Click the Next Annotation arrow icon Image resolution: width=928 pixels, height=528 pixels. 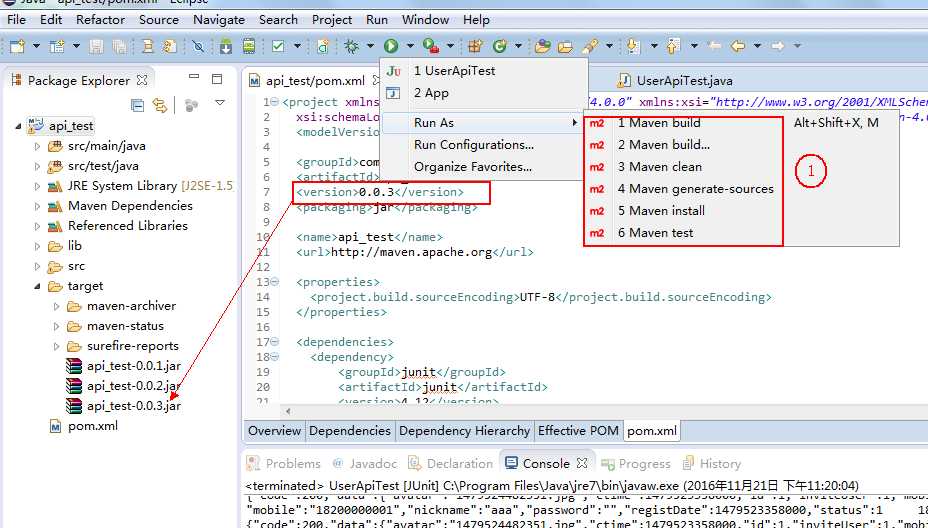[634, 46]
